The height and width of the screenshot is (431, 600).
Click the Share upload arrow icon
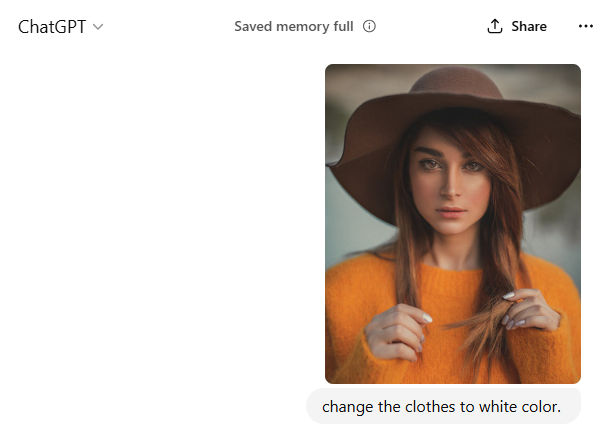[x=494, y=27]
